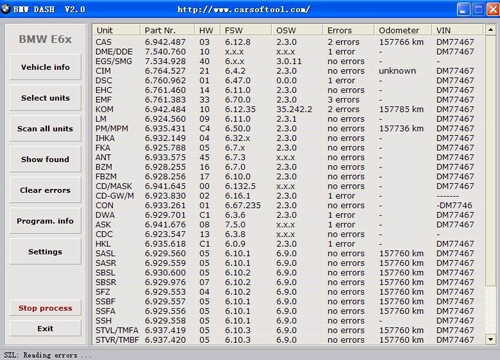Image resolution: width=500 pixels, height=360 pixels.
Task: Click the Show found button
Action: (45, 159)
